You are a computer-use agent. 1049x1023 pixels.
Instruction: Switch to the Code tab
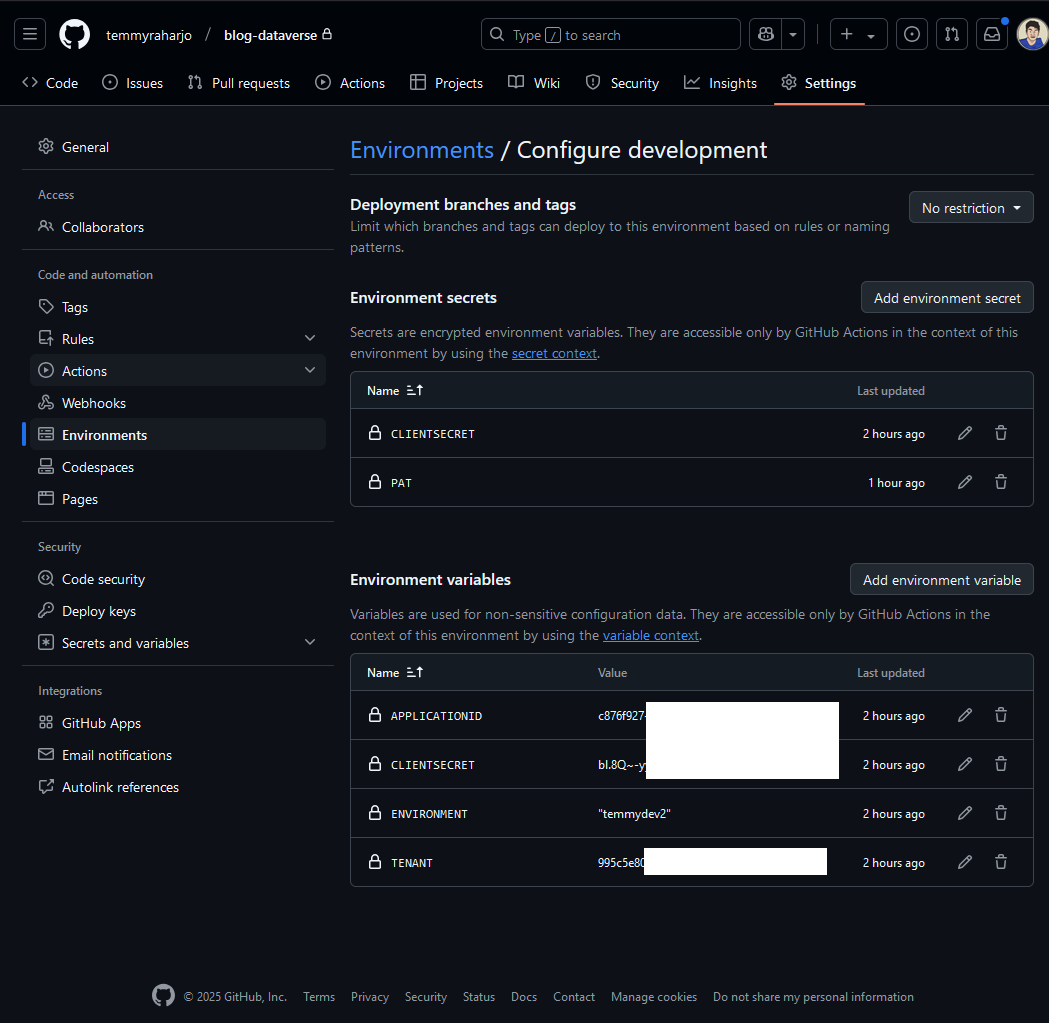pos(51,83)
